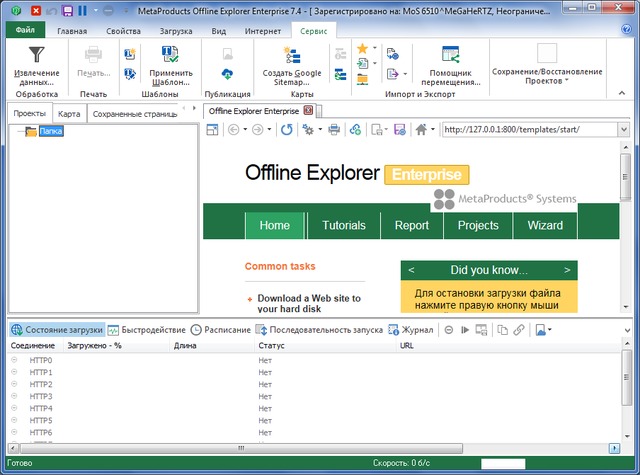Close the Offline Explorer Enterprise browser tab
Screen dimensions: 640x475
point(308,111)
